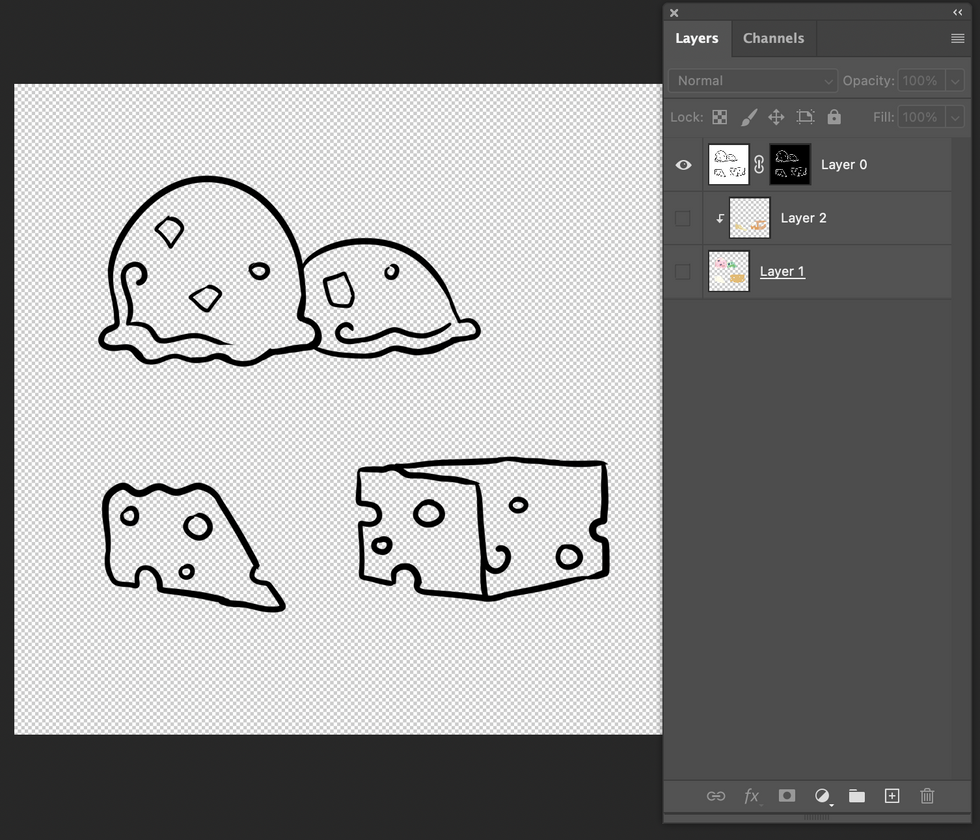Add a layer mask with the mask icon
980x840 pixels.
click(787, 795)
